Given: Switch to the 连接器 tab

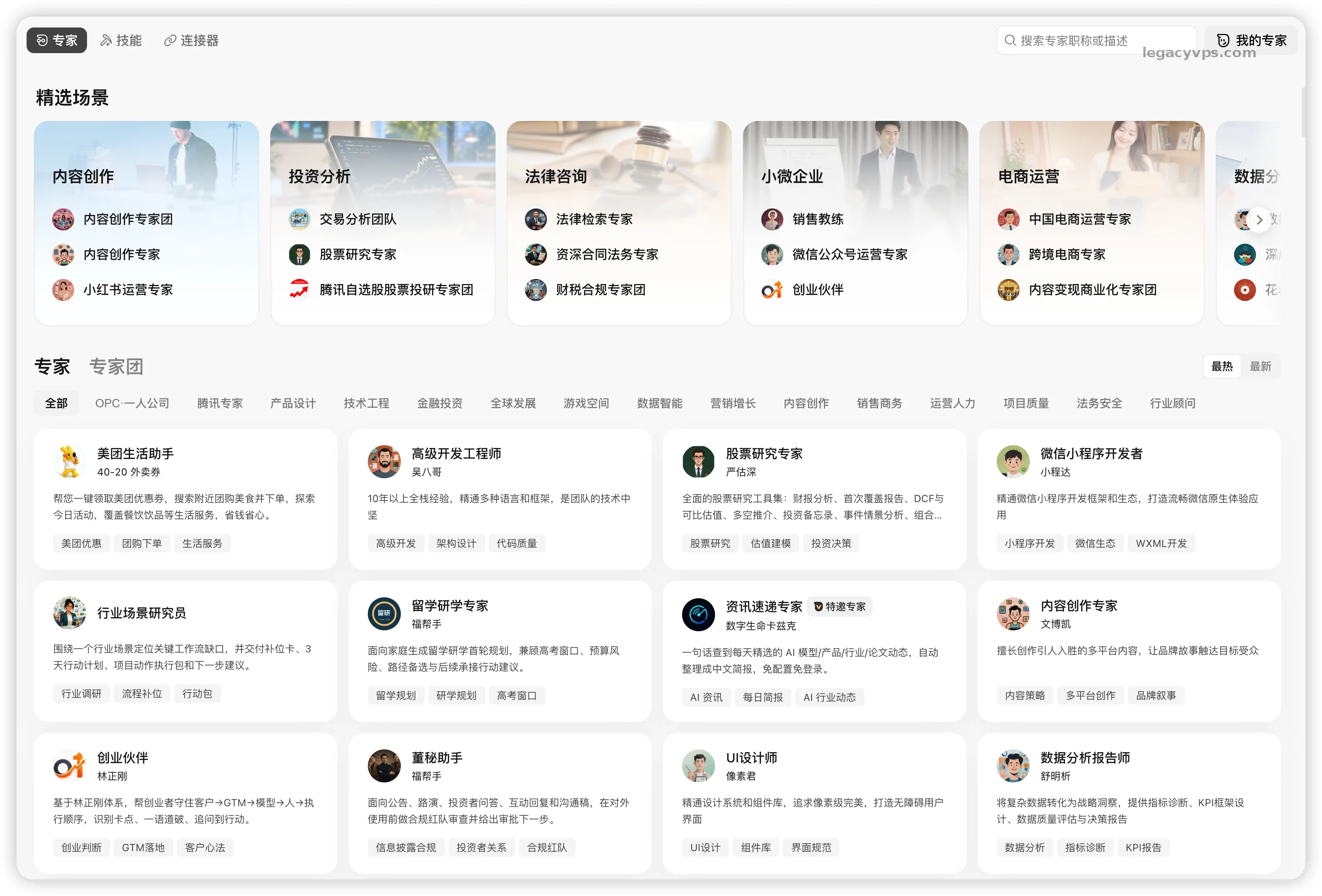Looking at the screenshot, I should point(191,40).
